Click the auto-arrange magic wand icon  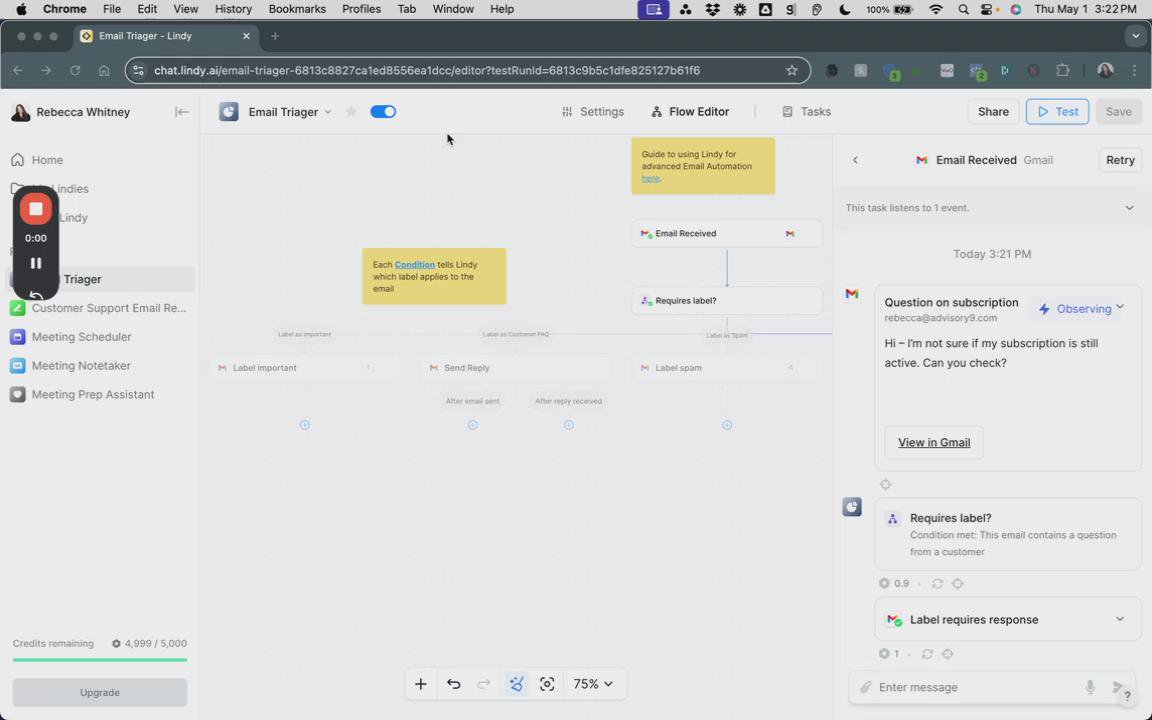pos(516,684)
